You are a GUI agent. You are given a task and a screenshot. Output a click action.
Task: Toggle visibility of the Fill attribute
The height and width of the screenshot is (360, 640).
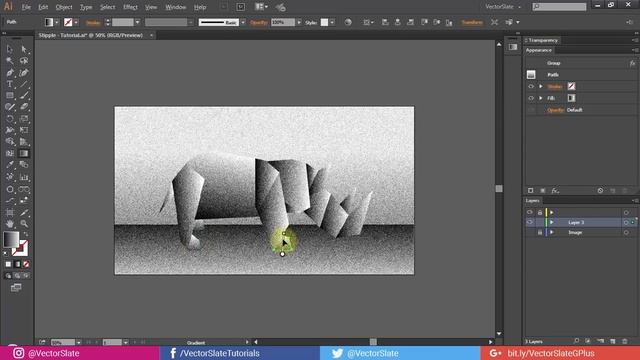pyautogui.click(x=531, y=98)
